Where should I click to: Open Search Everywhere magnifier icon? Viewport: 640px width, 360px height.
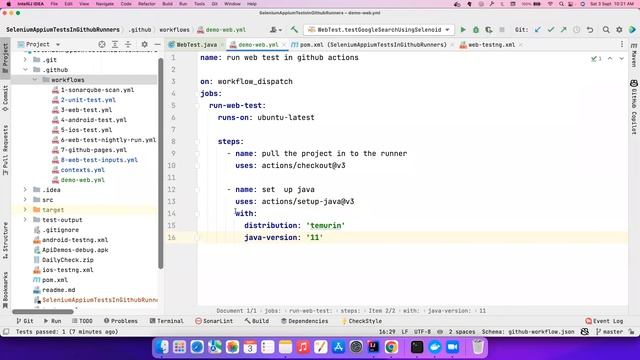pyautogui.click(x=606, y=30)
